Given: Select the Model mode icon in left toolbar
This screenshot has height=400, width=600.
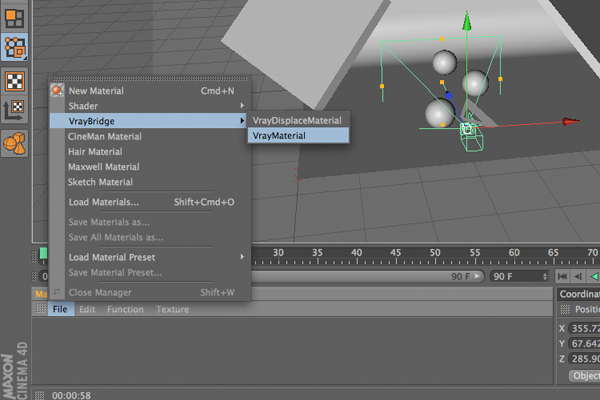Looking at the screenshot, I should coord(15,18).
